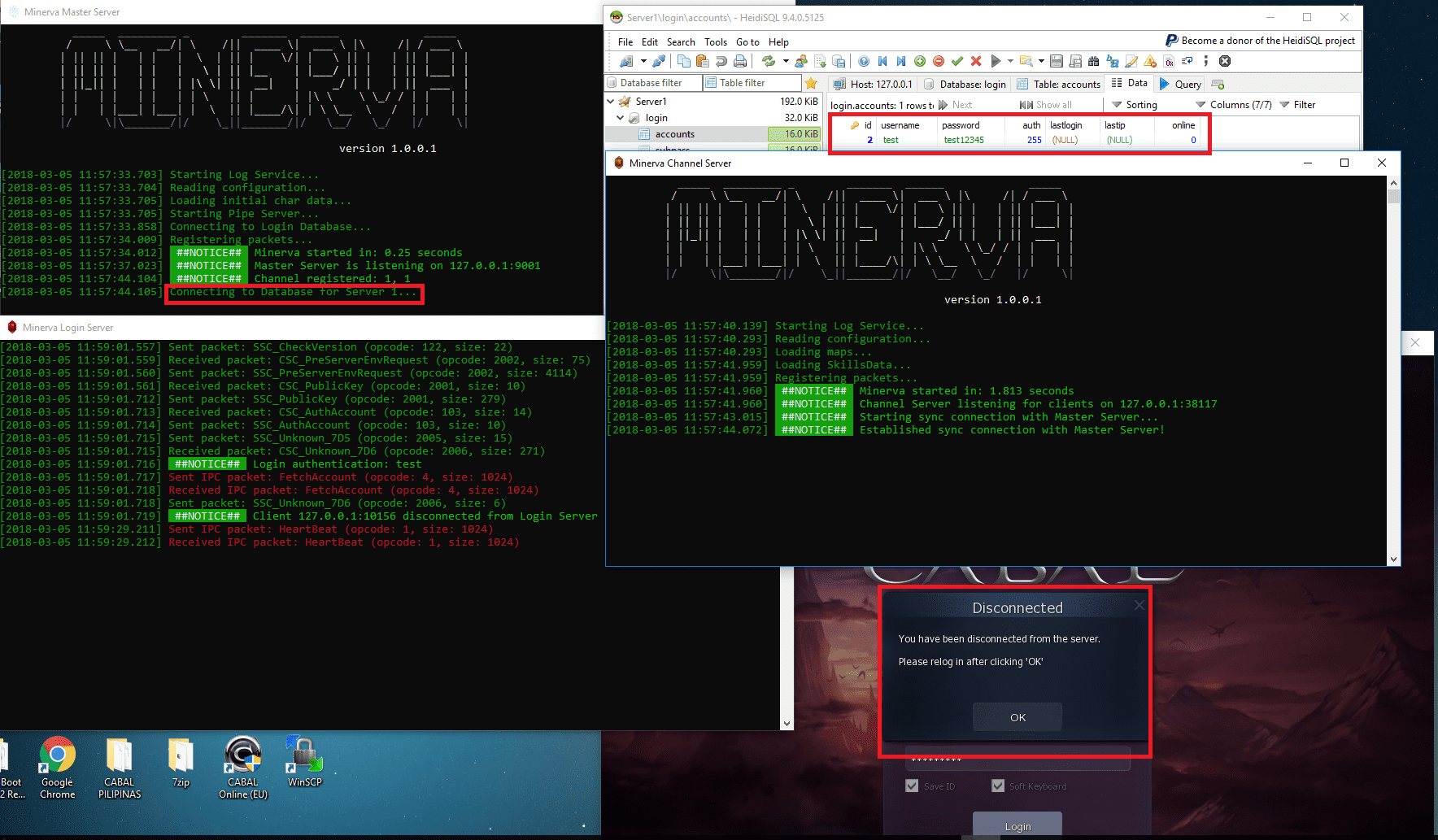Click OK in the Disconnected dialog
The width and height of the screenshot is (1438, 840).
coord(1017,717)
